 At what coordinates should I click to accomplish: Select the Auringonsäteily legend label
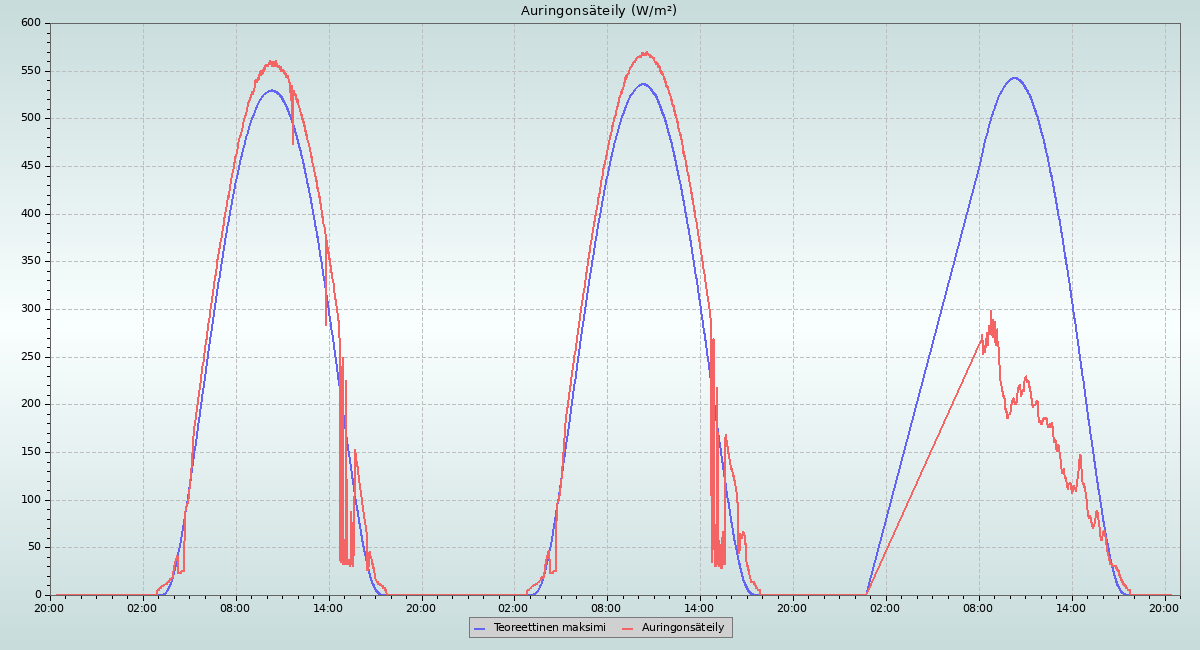683,627
